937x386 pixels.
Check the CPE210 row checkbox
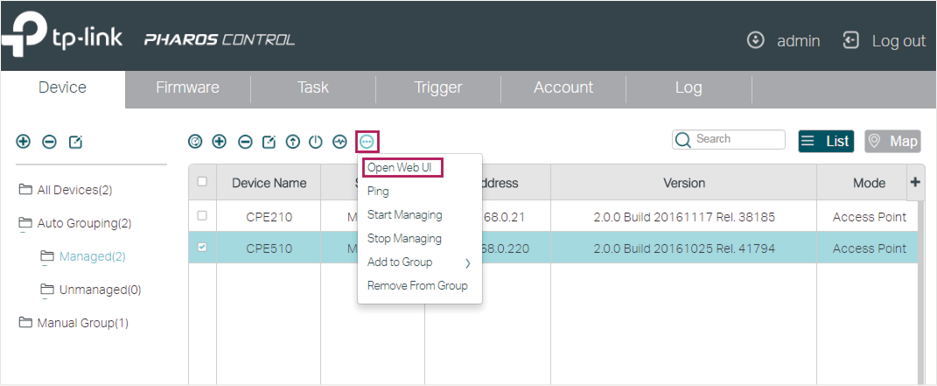[x=202, y=216]
